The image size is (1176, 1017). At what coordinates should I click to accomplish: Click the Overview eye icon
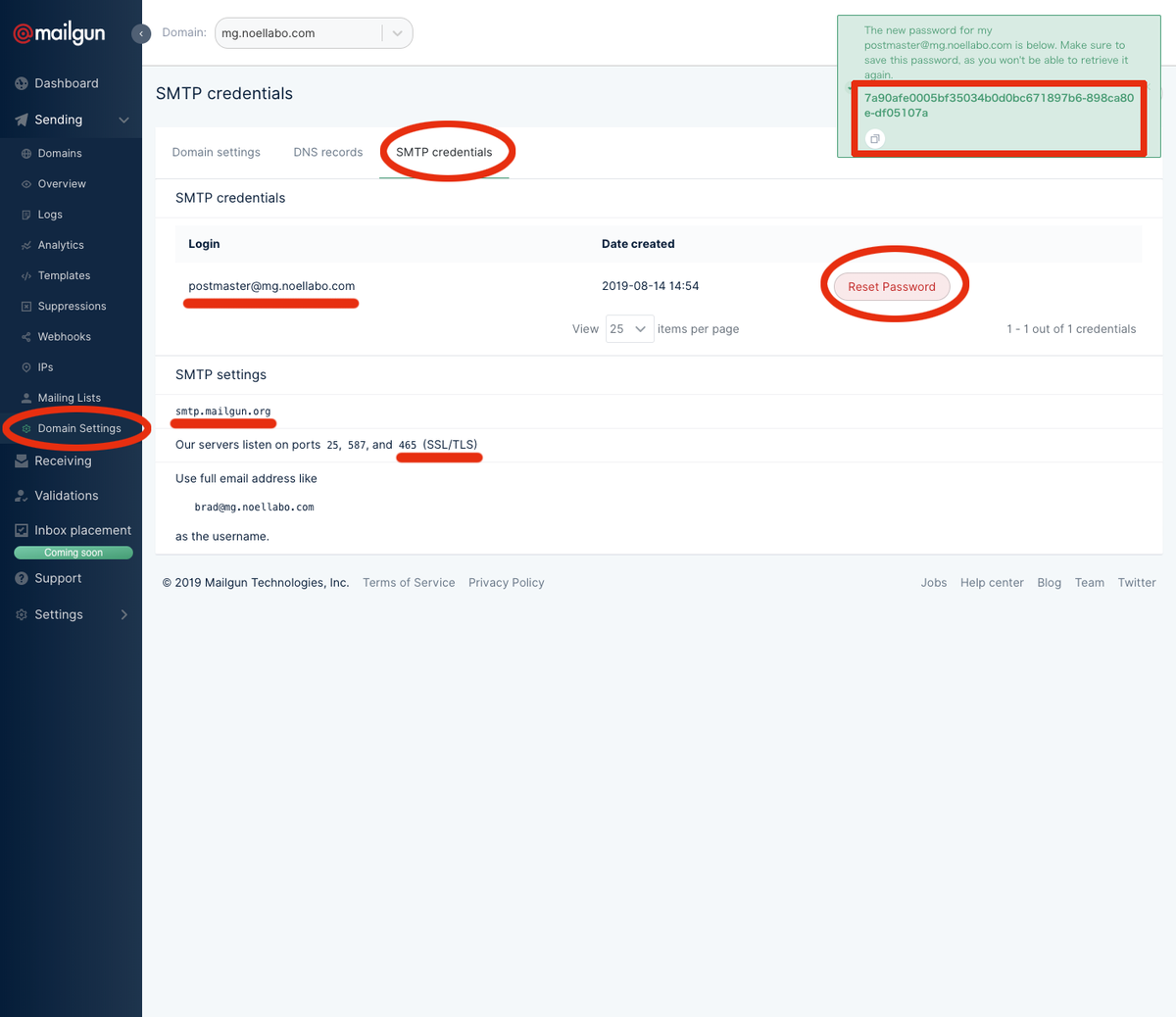tap(26, 184)
